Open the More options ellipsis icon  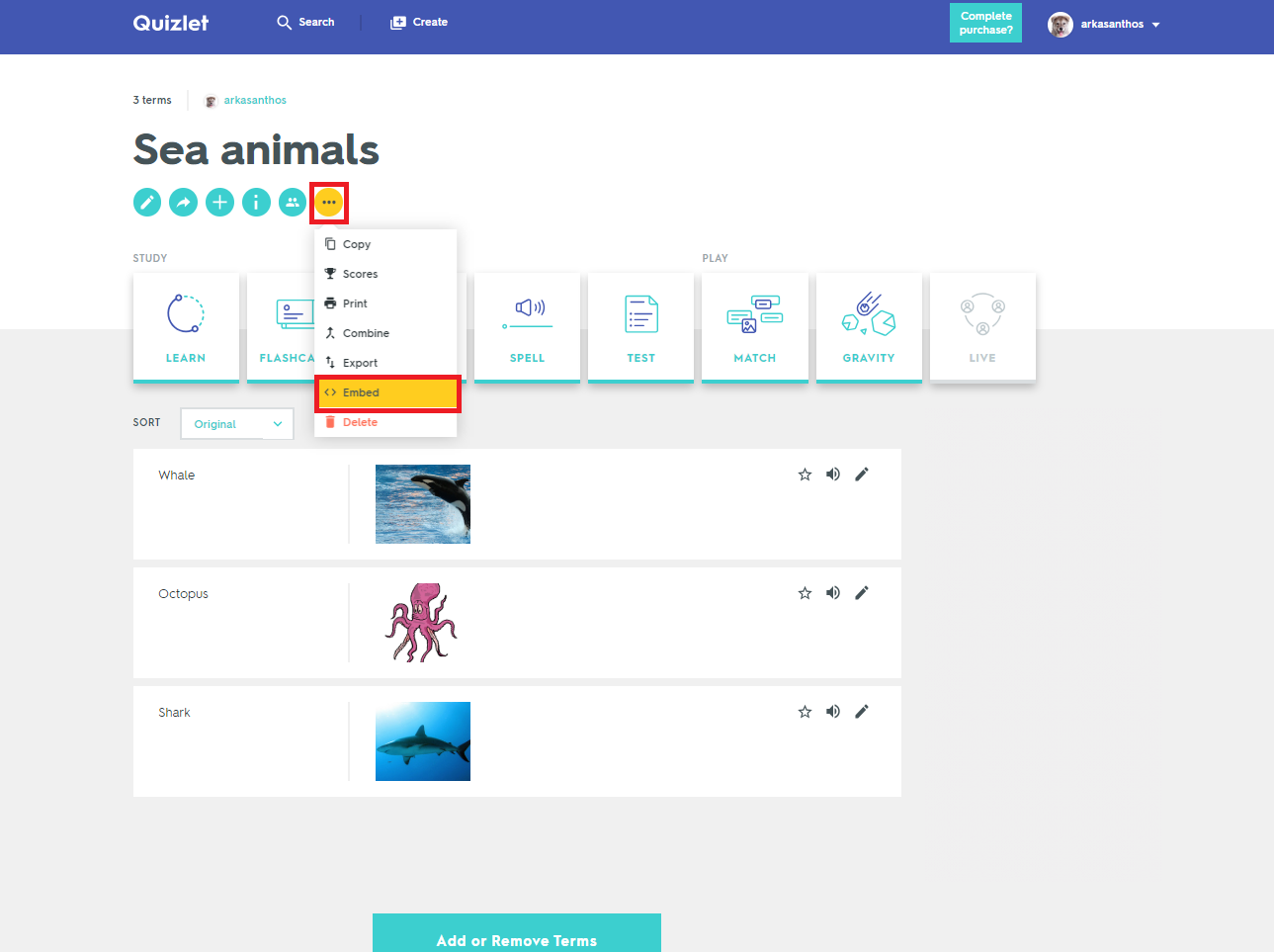(329, 202)
